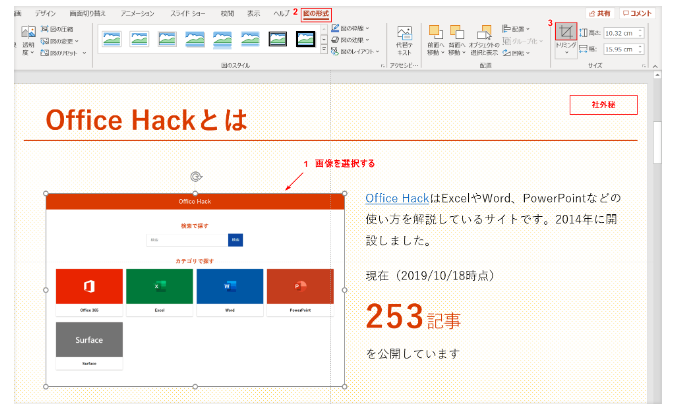Click the 代替テキスト (Alt Text) icon

click(404, 41)
